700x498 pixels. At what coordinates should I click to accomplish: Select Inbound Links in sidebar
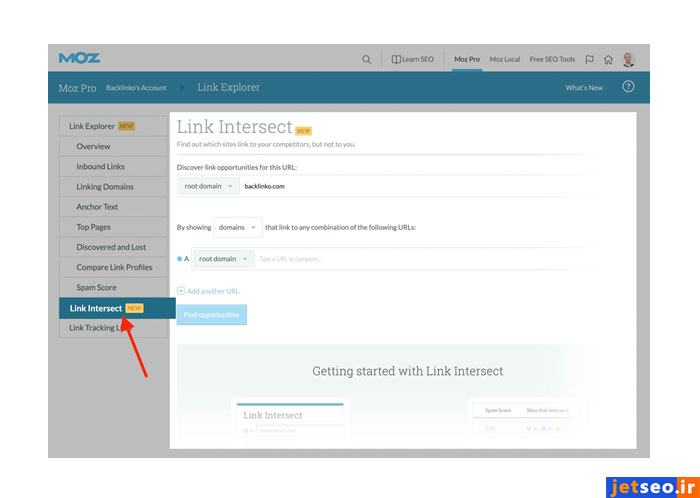(100, 167)
